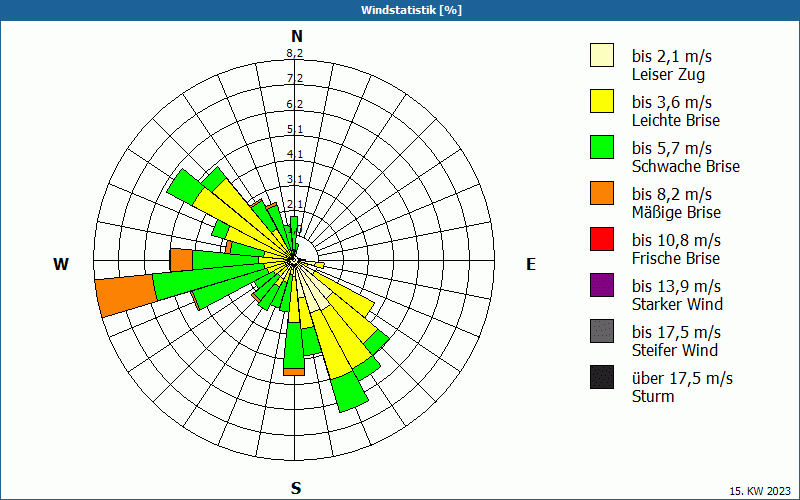Click the 'Windstatistik [%]' title text
800x500 pixels.
pyautogui.click(x=411, y=10)
